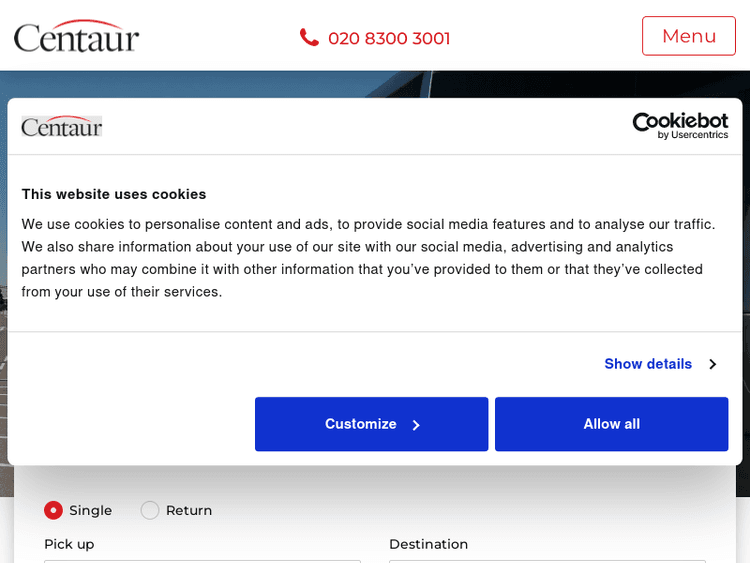Click the cookie description paragraph text
The width and height of the screenshot is (750, 563).
coord(368,258)
